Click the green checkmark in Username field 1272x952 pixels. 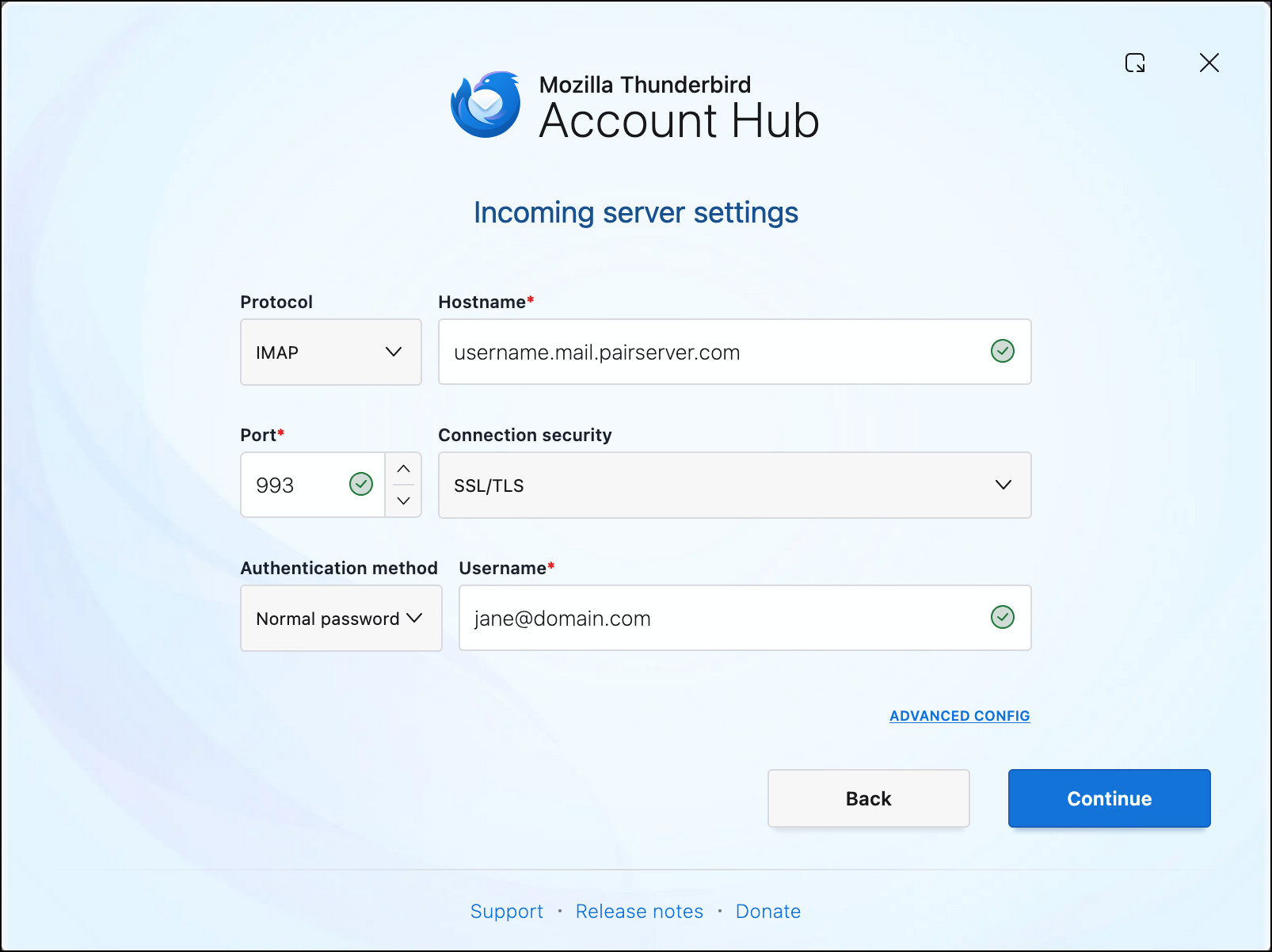coord(1003,617)
